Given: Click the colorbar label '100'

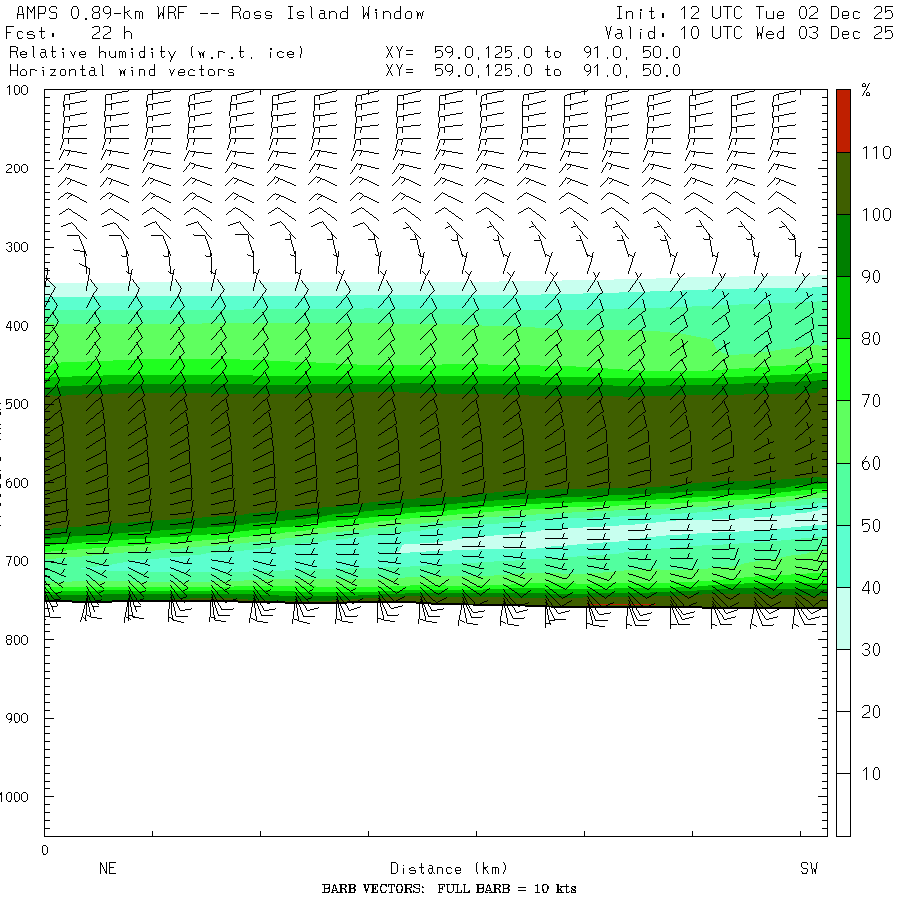Looking at the screenshot, I should point(876,215).
